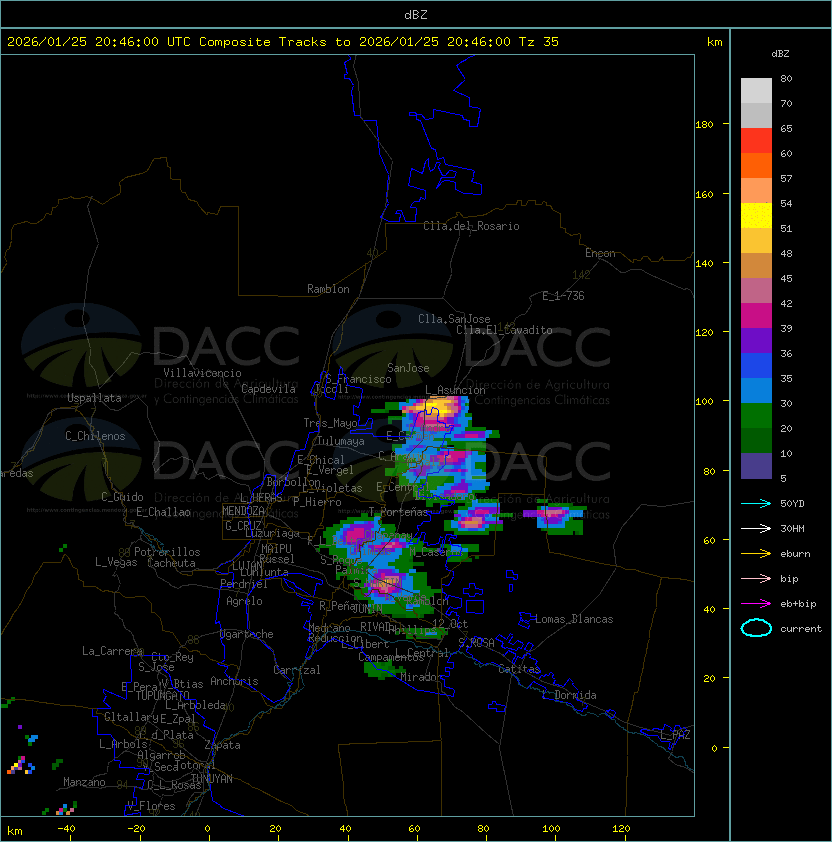Image resolution: width=832 pixels, height=842 pixels.
Task: Click the Uspallata label
Action: tap(94, 398)
